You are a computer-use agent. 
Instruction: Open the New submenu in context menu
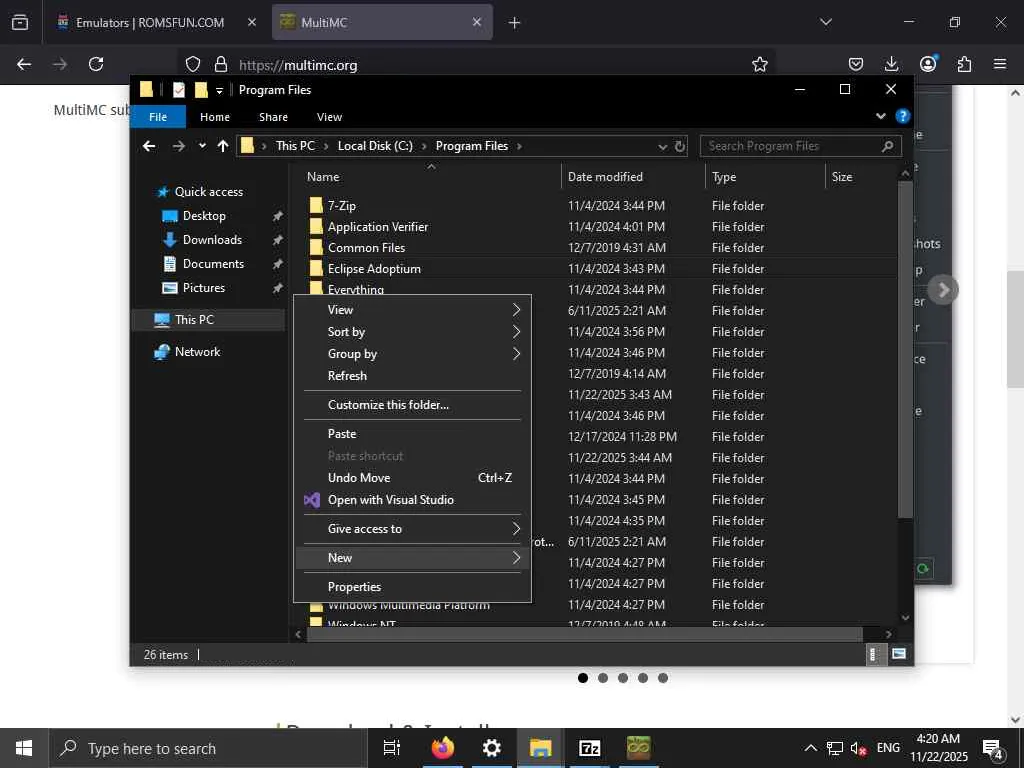[413, 558]
